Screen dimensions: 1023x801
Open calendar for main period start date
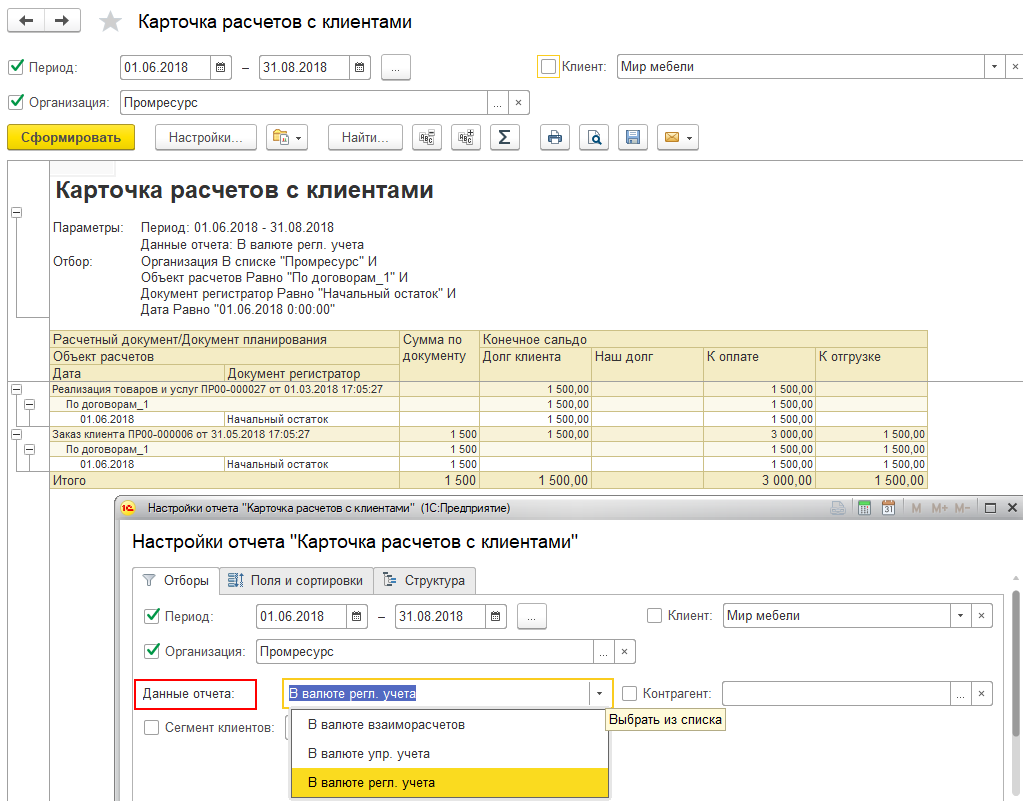coord(221,68)
